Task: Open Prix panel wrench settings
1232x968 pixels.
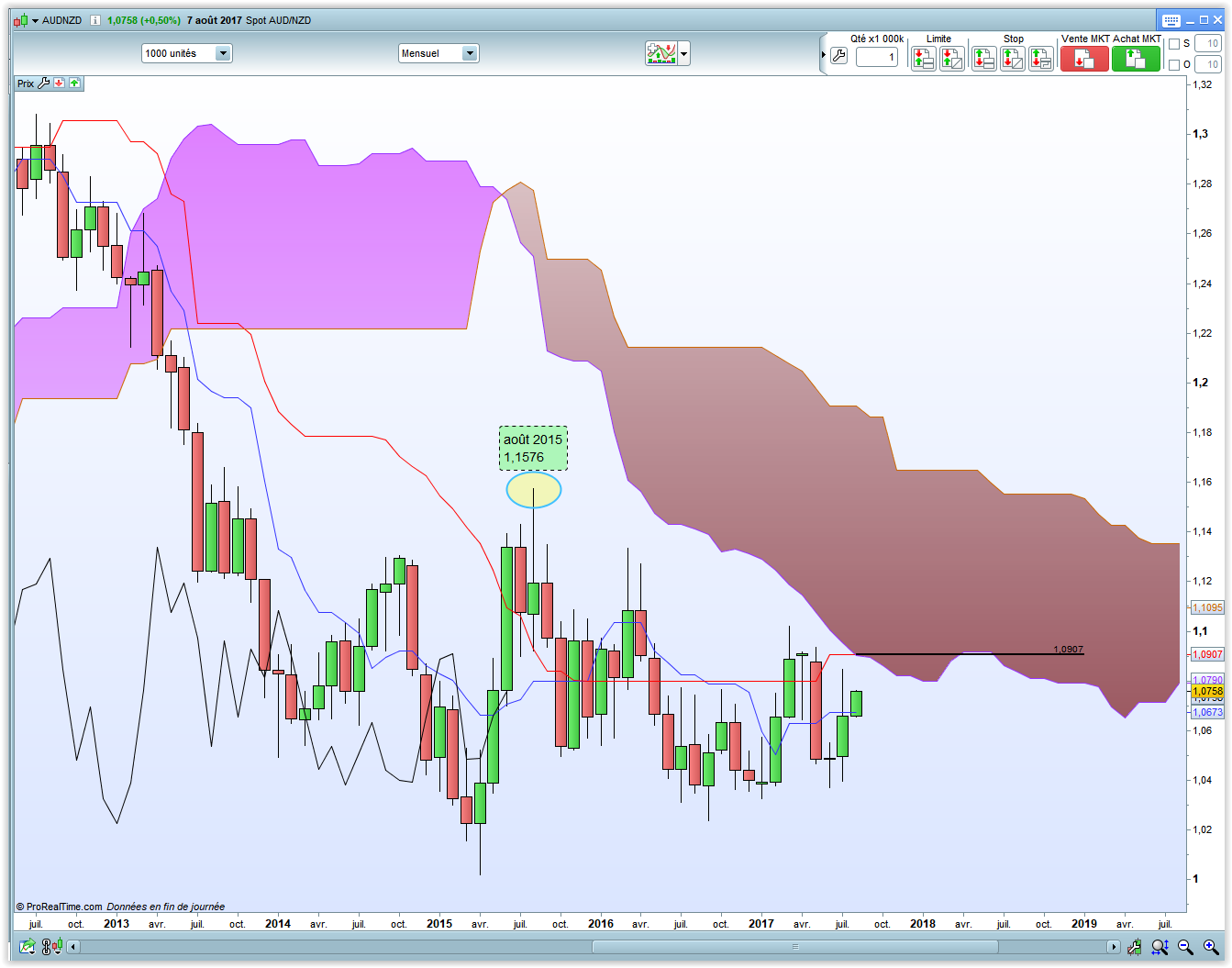Action: point(43,83)
